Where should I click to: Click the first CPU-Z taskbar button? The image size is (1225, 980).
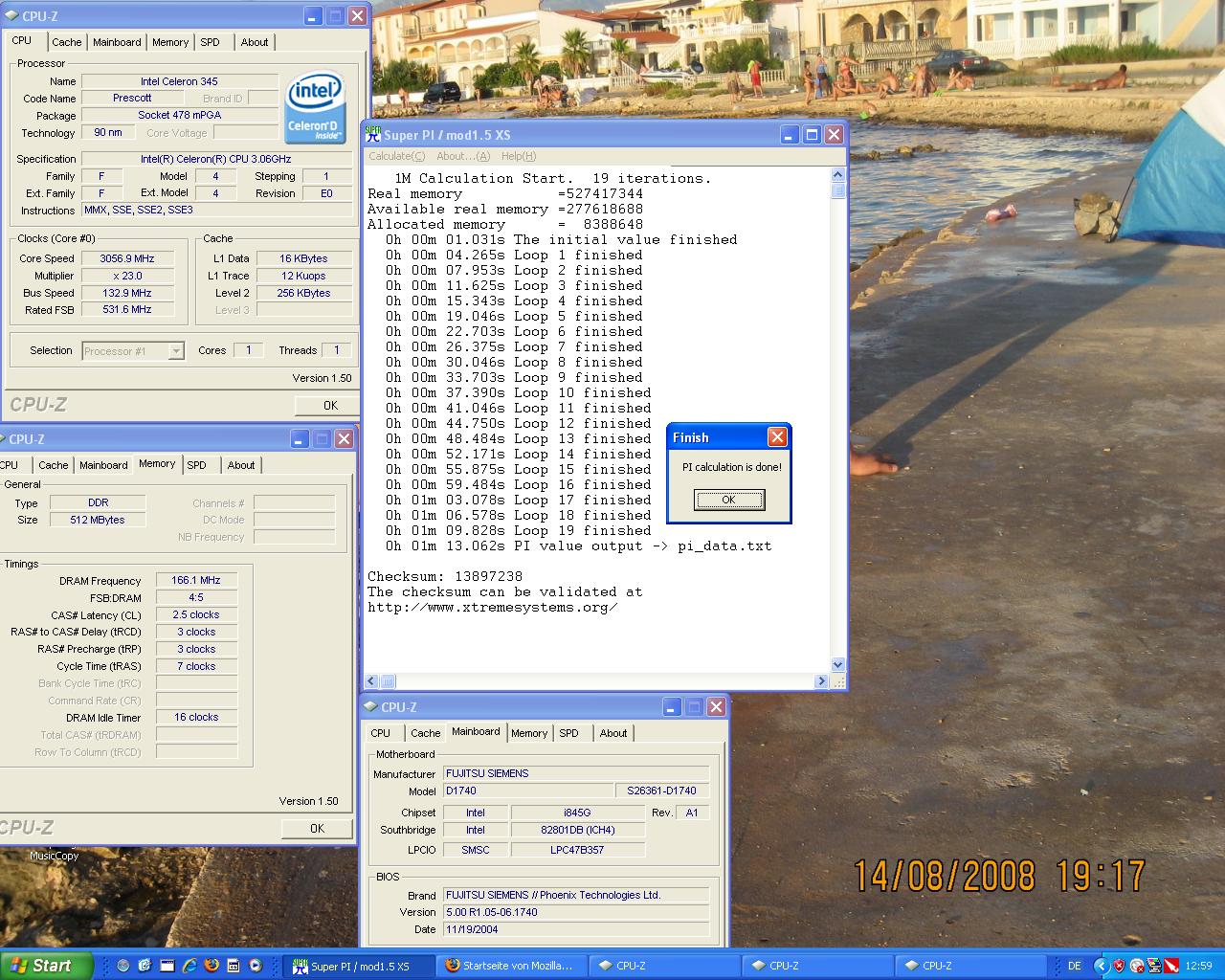tap(663, 967)
